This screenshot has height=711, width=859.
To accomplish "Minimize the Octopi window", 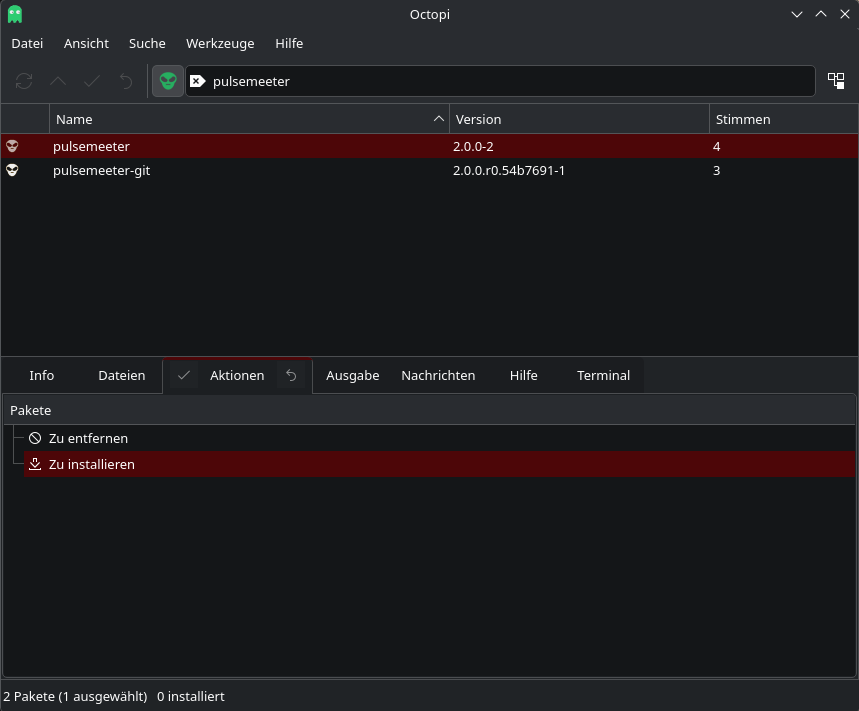I will point(797,14).
